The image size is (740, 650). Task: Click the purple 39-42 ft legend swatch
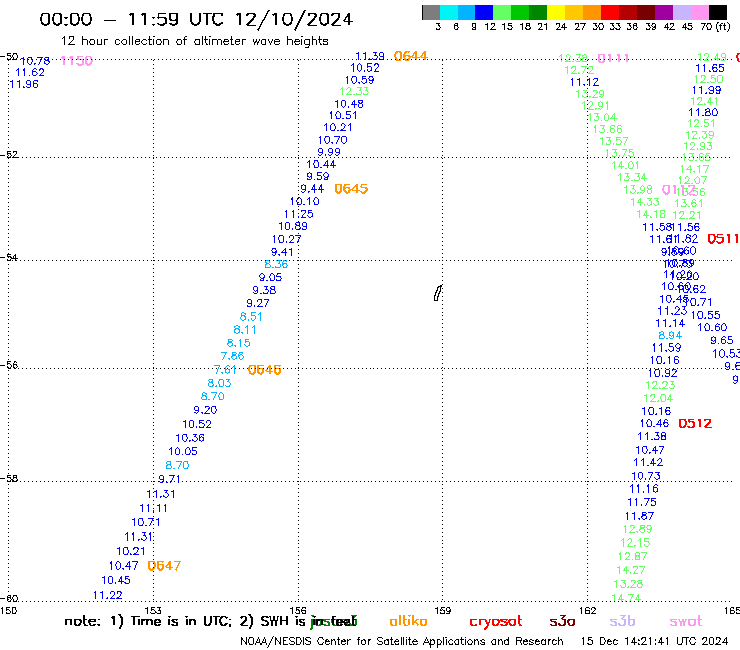(664, 12)
